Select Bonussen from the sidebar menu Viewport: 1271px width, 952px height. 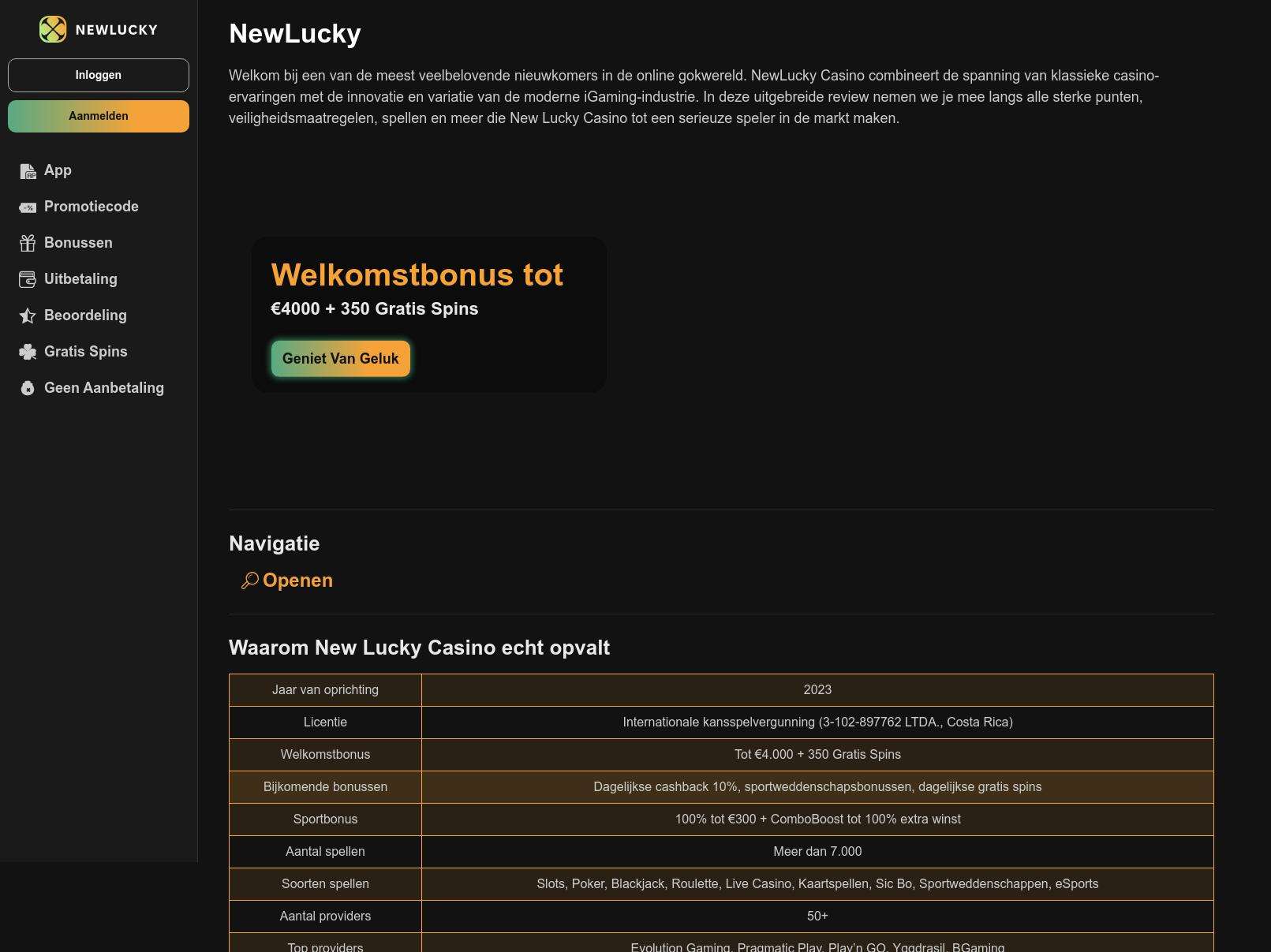click(x=78, y=243)
